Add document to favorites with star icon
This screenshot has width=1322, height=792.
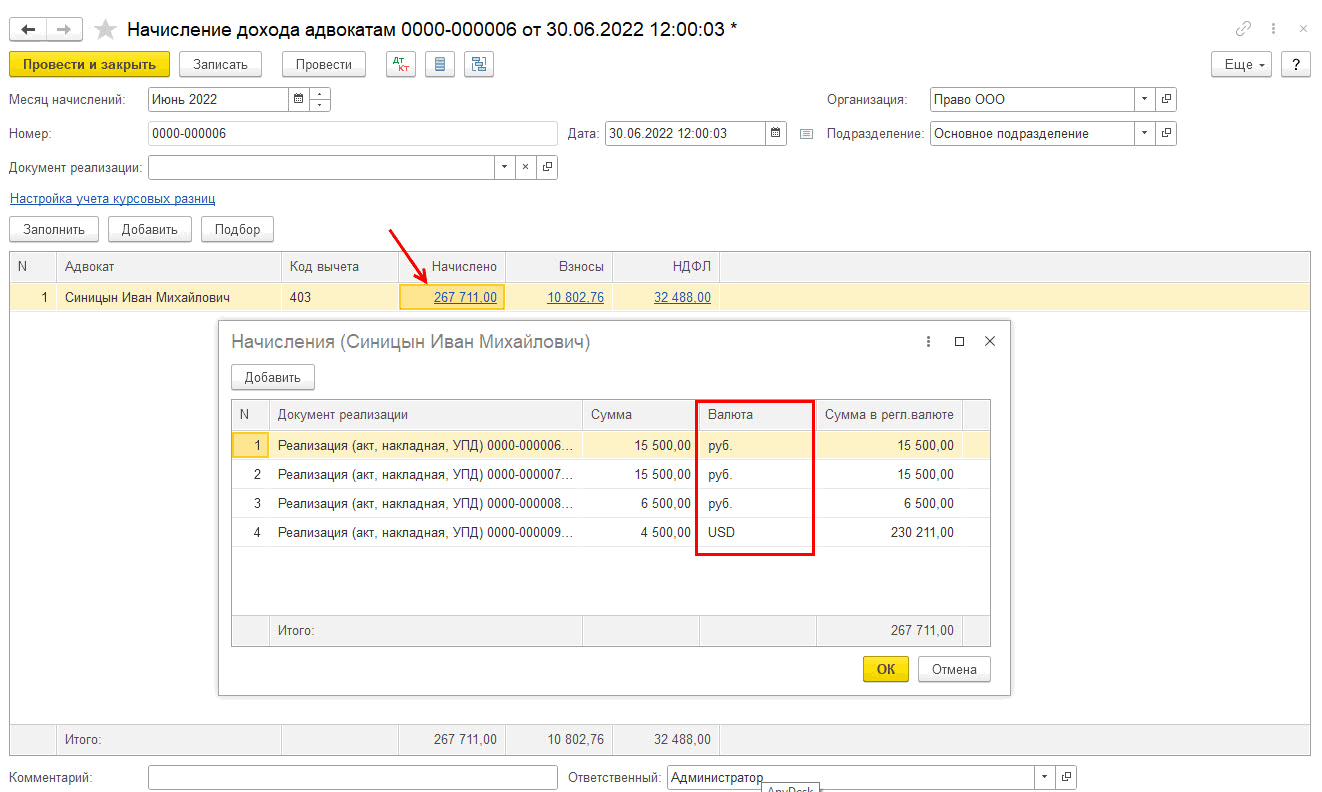click(x=106, y=30)
